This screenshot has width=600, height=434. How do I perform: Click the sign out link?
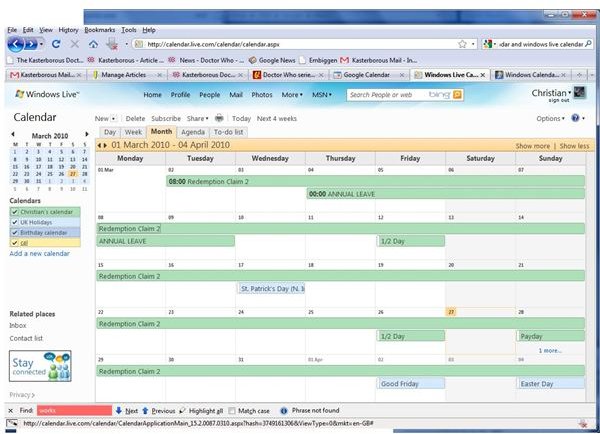559,100
